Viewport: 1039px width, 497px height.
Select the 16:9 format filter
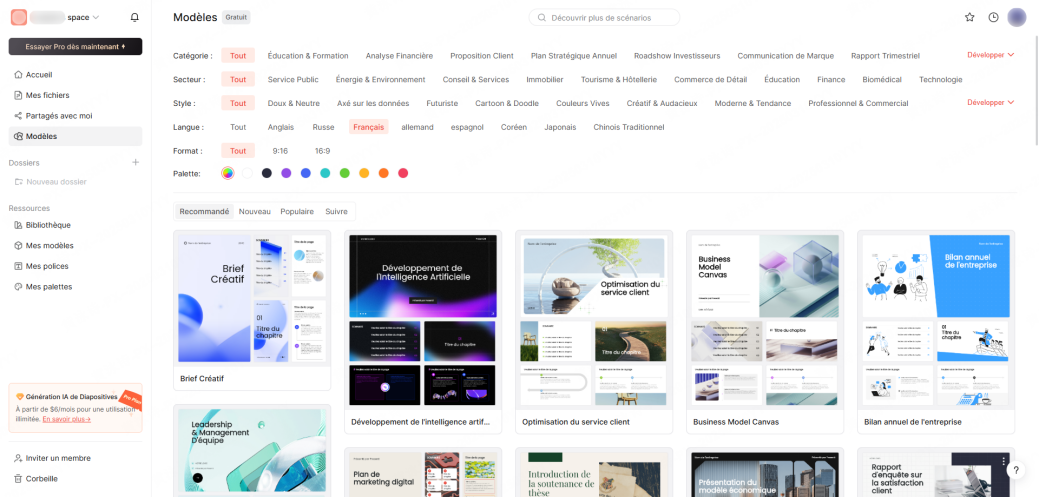pos(323,151)
